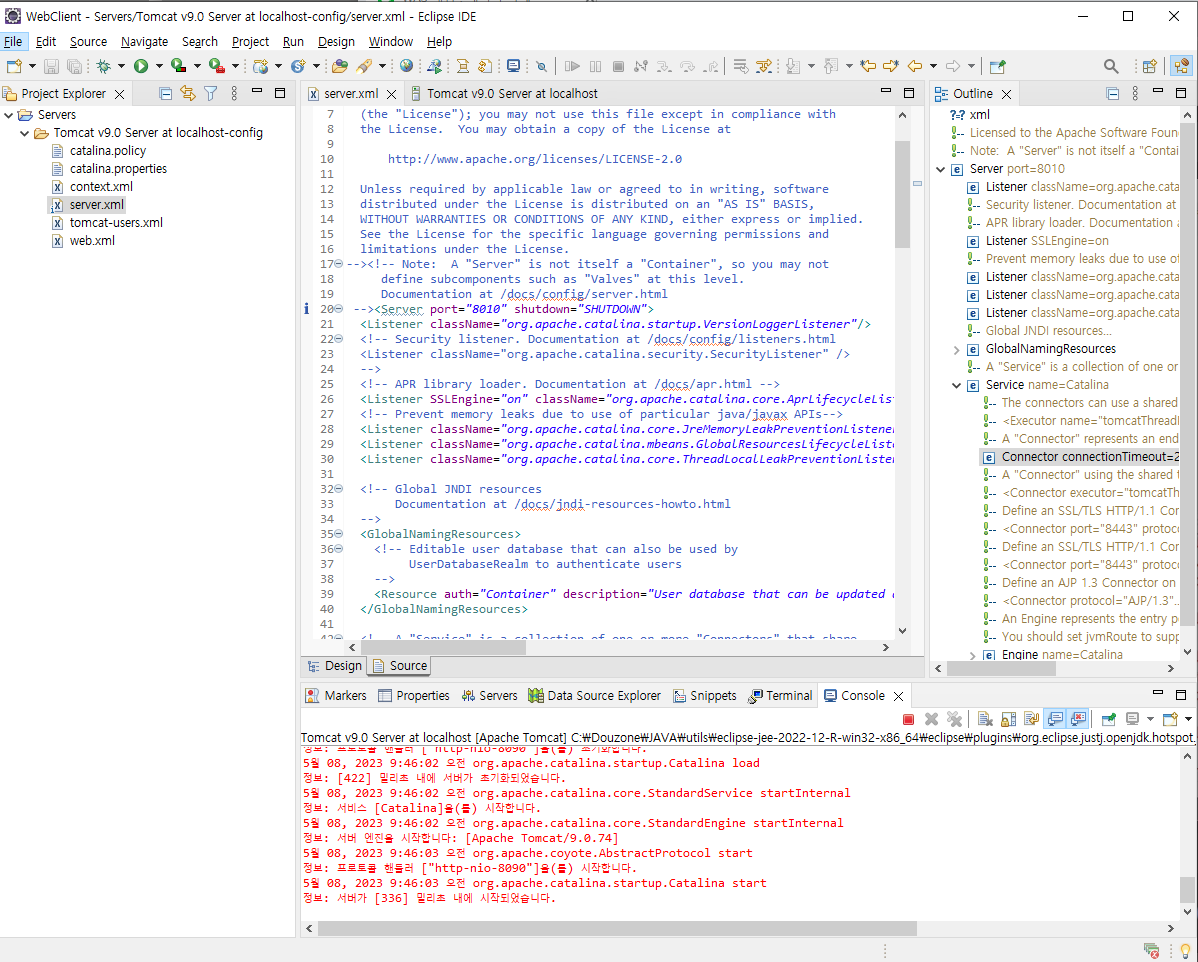Click the Console horizontal scrollbar thumb
Image resolution: width=1198 pixels, height=962 pixels.
tap(617, 928)
